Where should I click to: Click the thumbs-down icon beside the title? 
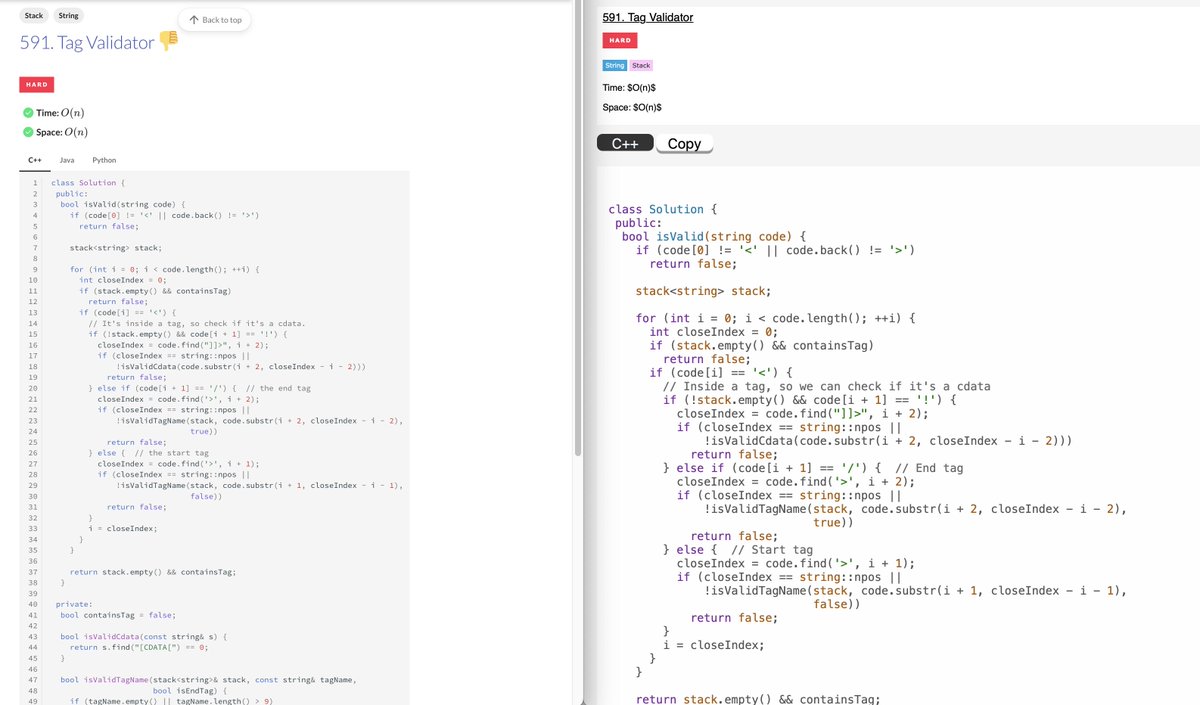click(168, 41)
